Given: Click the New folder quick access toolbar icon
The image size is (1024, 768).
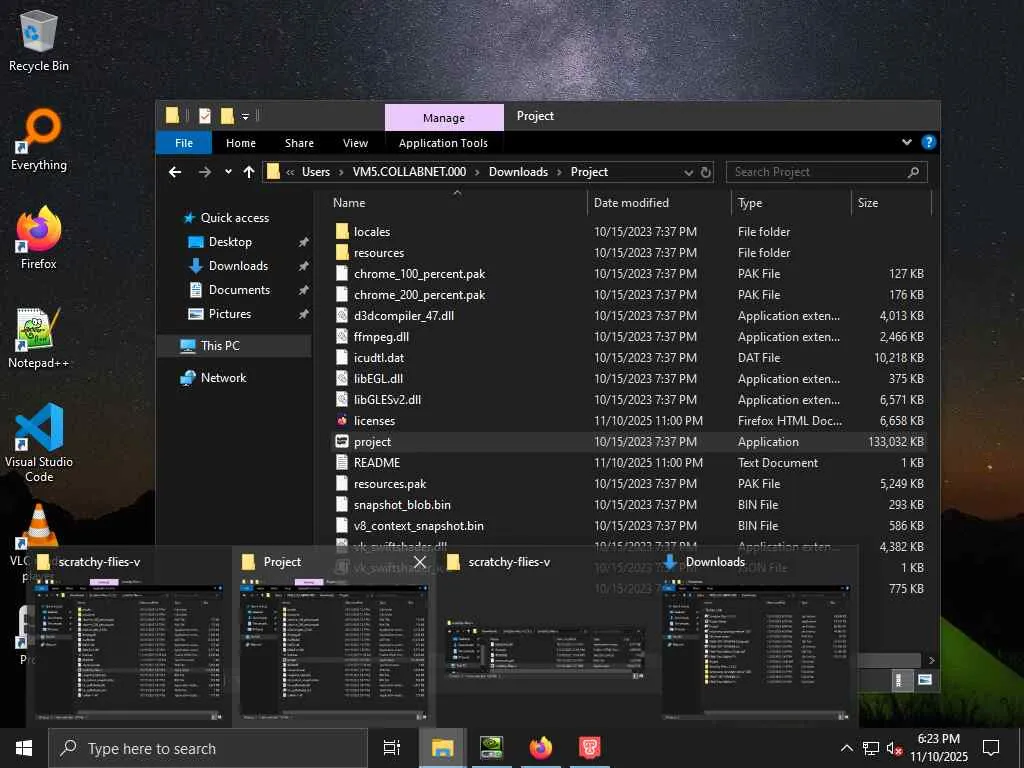Looking at the screenshot, I should pyautogui.click(x=227, y=116).
